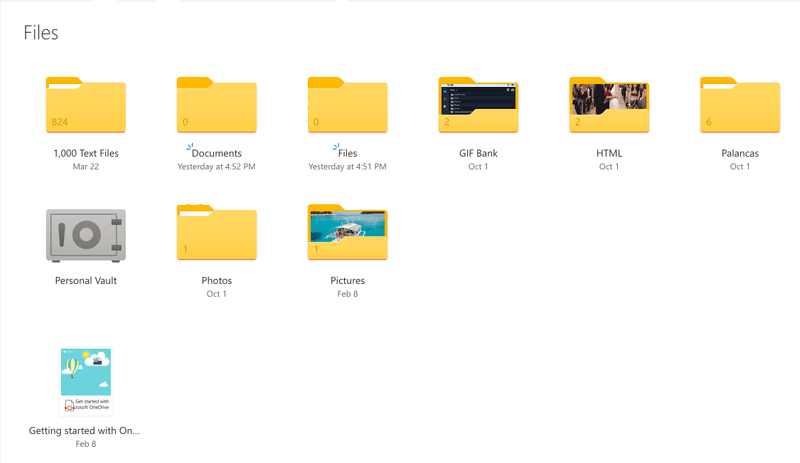The width and height of the screenshot is (800, 463).
Task: Select the GIF Bank folder thumbnail
Action: point(478,105)
